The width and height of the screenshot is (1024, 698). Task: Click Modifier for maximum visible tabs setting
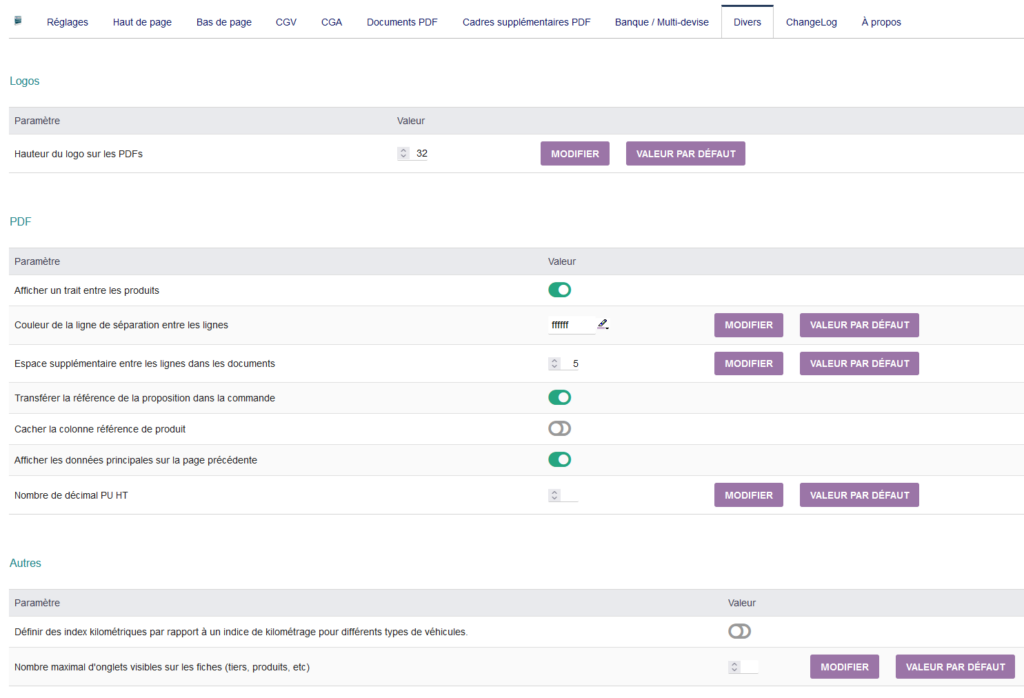844,667
